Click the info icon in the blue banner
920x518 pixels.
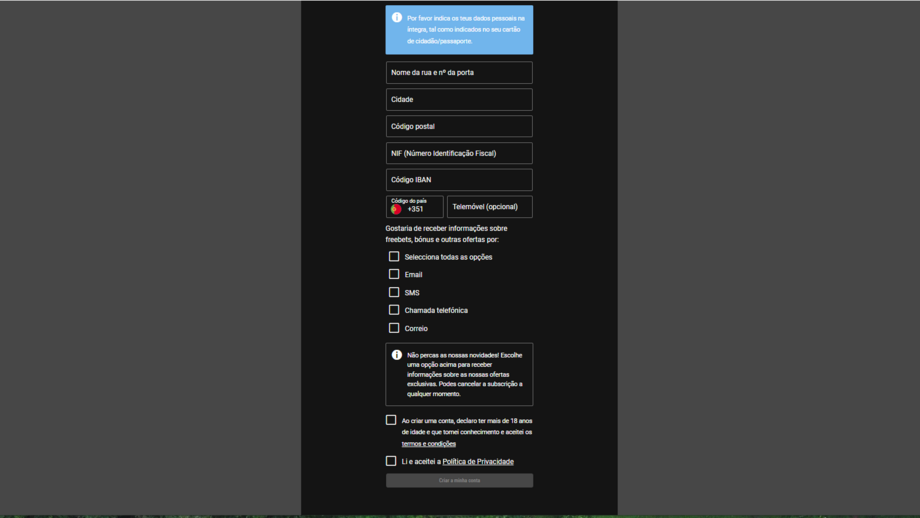pyautogui.click(x=397, y=18)
